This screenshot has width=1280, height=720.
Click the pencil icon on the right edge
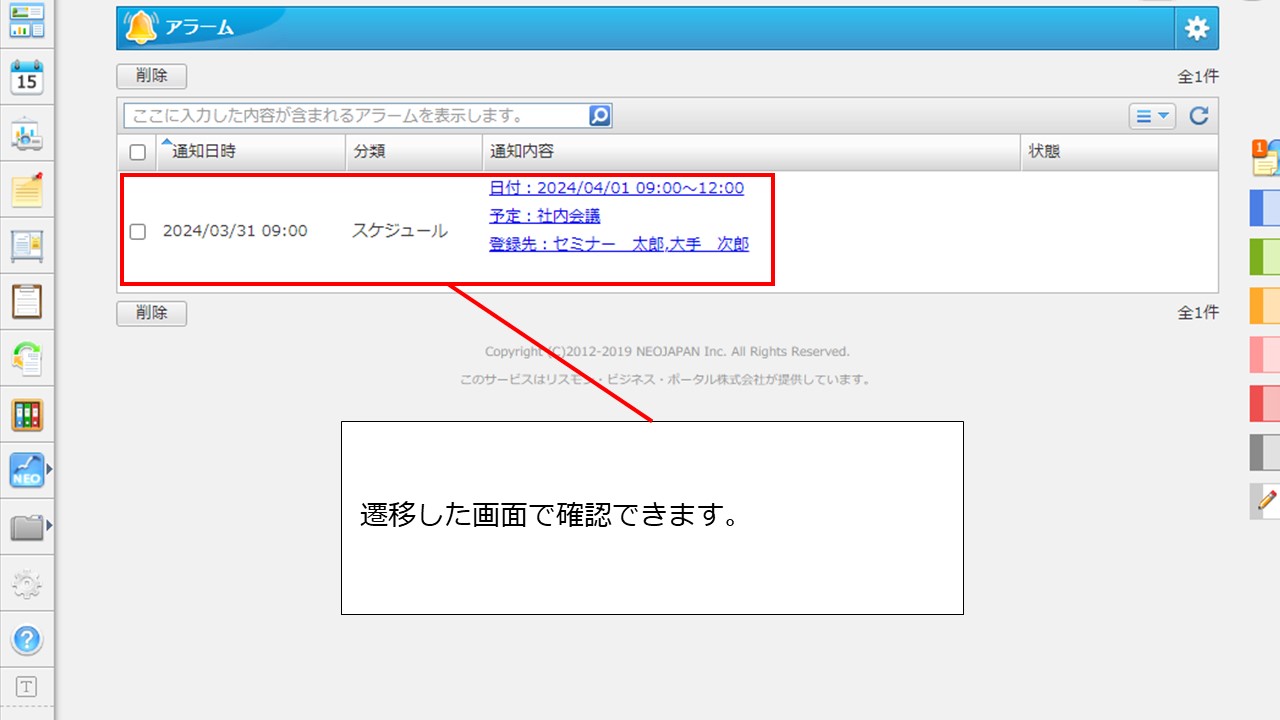click(1267, 501)
